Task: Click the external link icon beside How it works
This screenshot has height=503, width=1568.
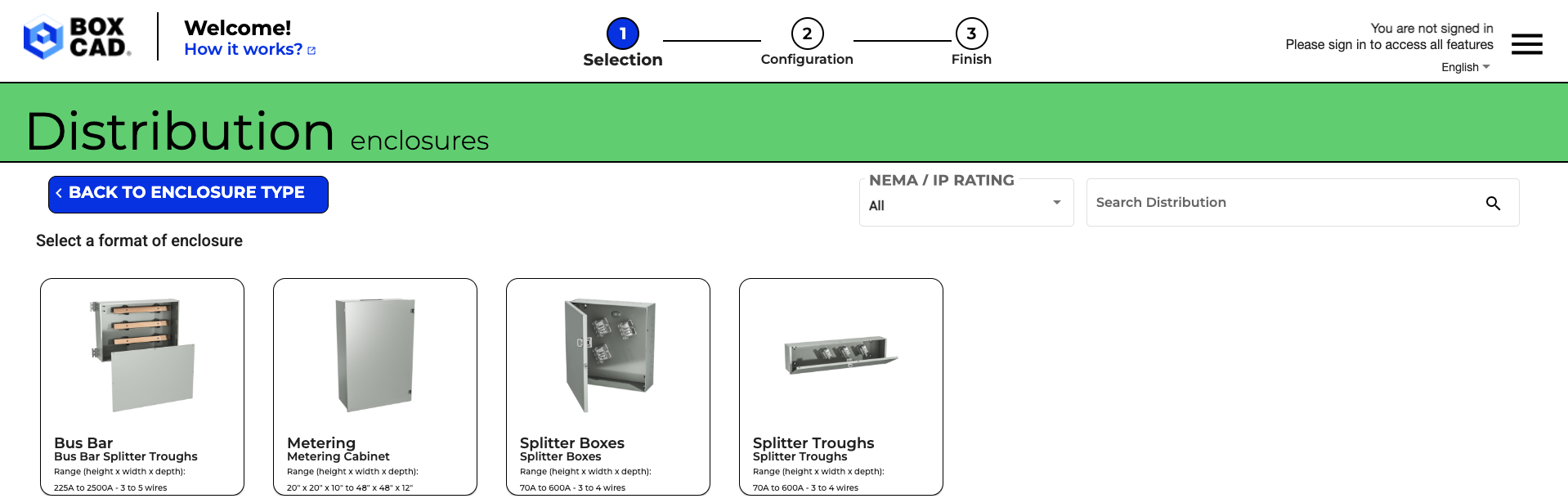Action: pyautogui.click(x=311, y=51)
